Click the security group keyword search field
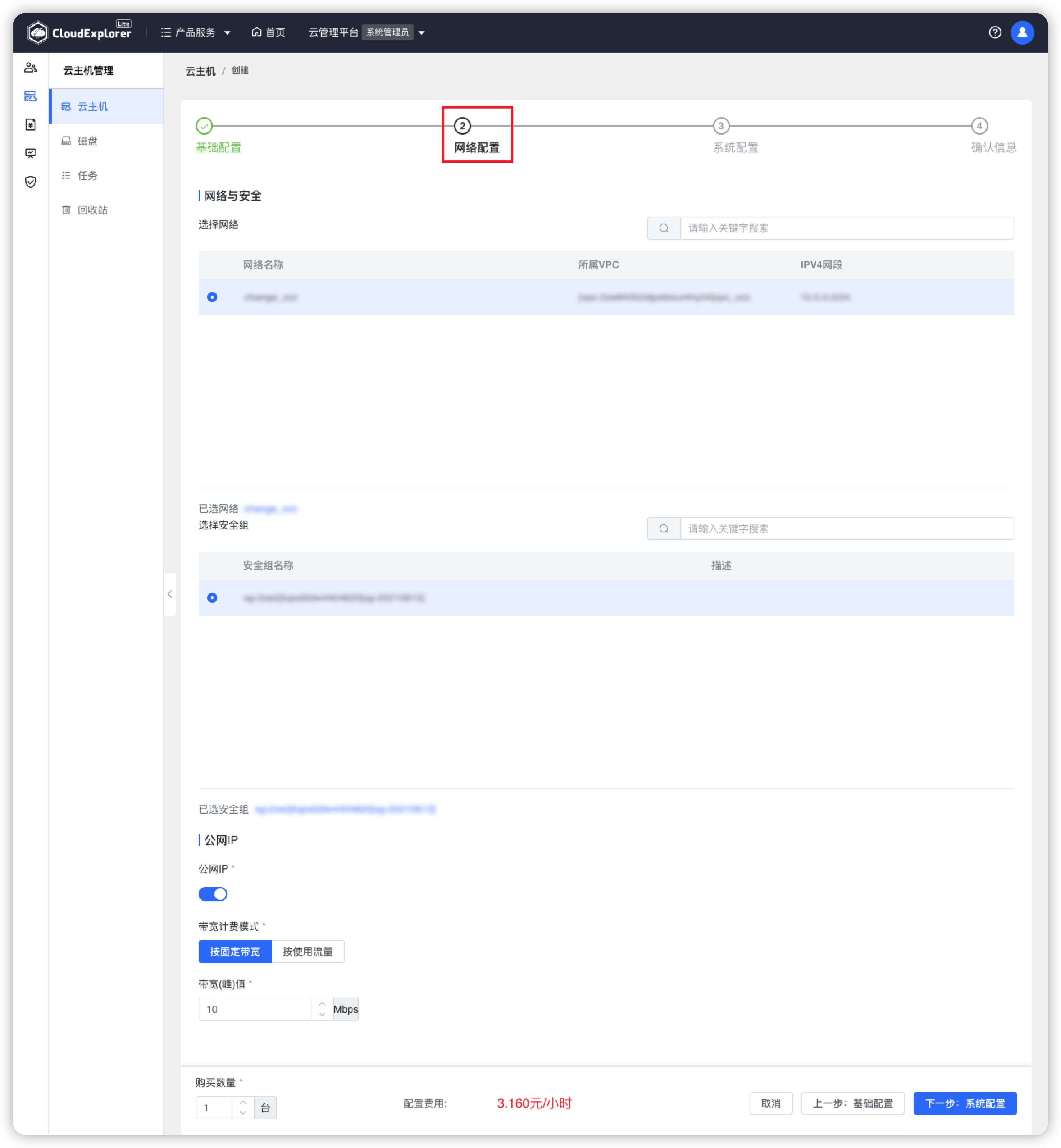The height and width of the screenshot is (1148, 1061). coord(833,529)
